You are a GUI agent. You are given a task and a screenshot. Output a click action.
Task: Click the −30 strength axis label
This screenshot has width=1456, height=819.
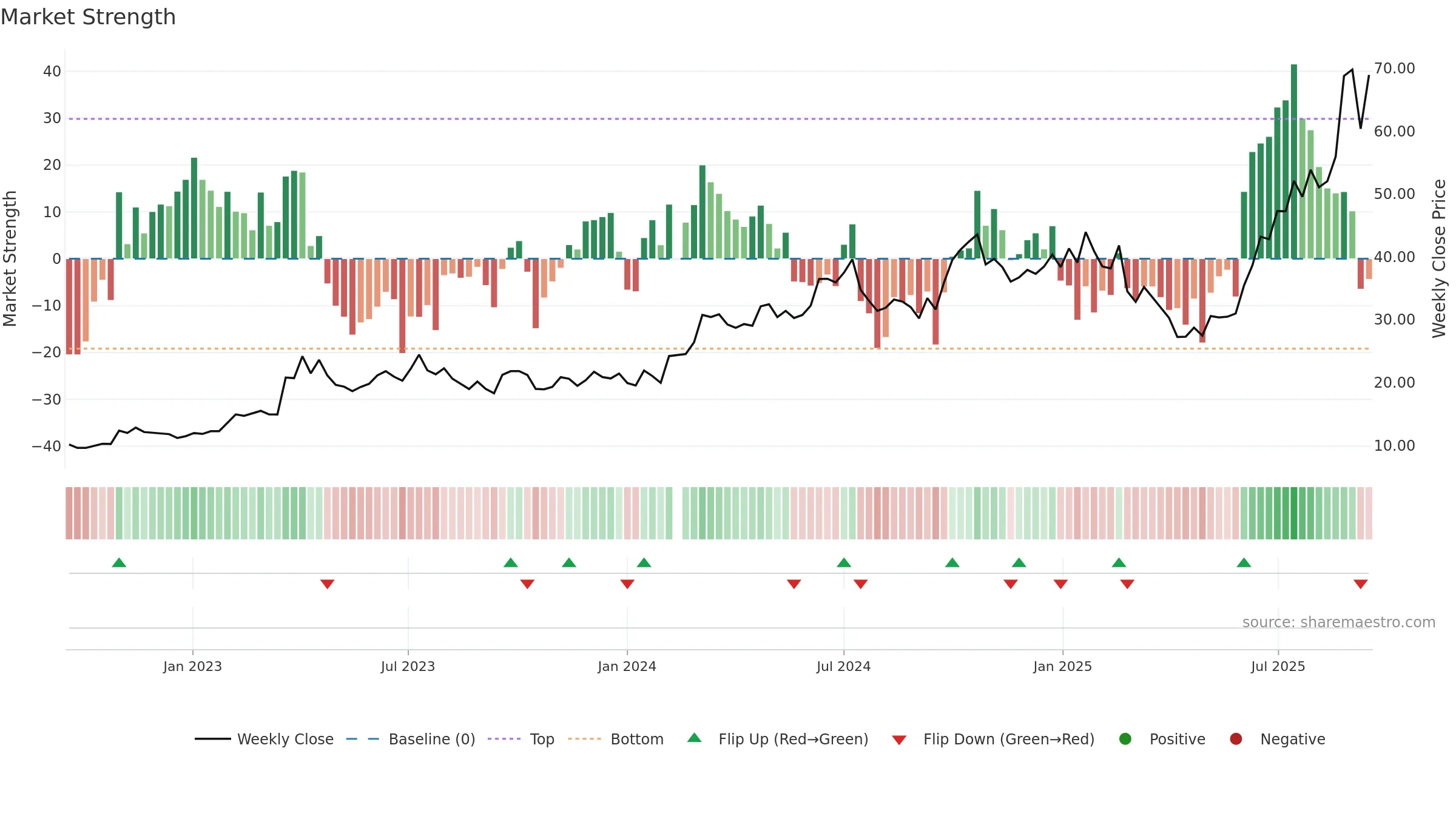[x=47, y=400]
